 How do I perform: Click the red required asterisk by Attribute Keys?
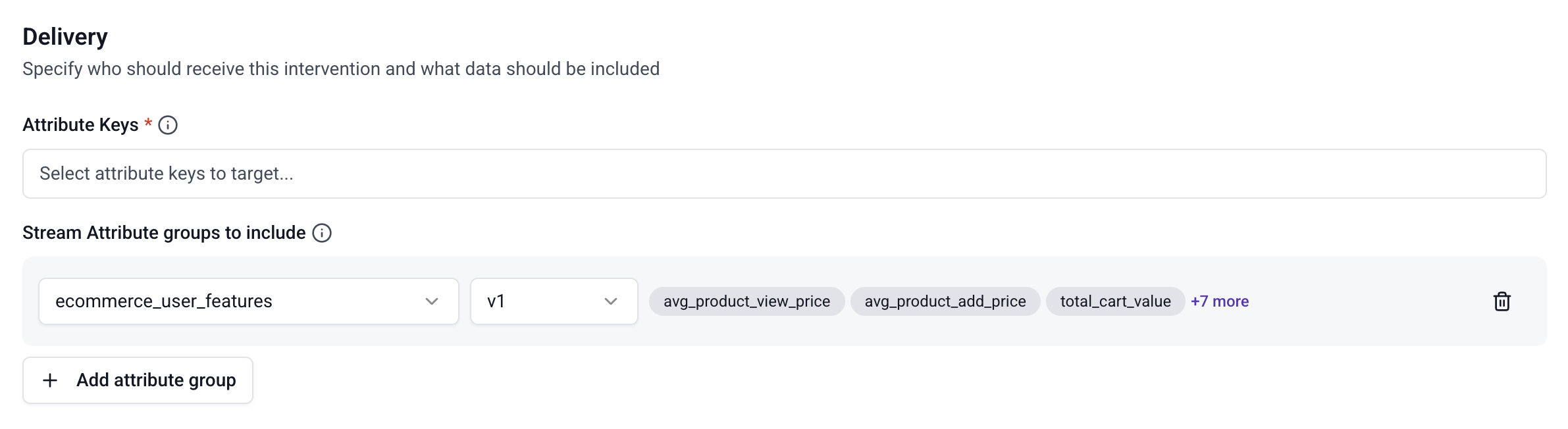pos(148,123)
